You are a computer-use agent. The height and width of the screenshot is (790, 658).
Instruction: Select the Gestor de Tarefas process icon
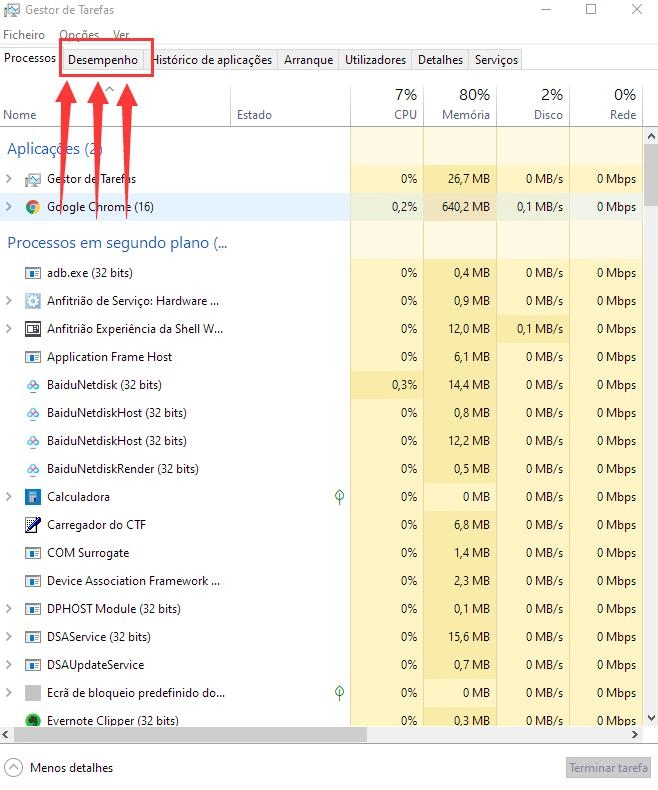(x=33, y=179)
